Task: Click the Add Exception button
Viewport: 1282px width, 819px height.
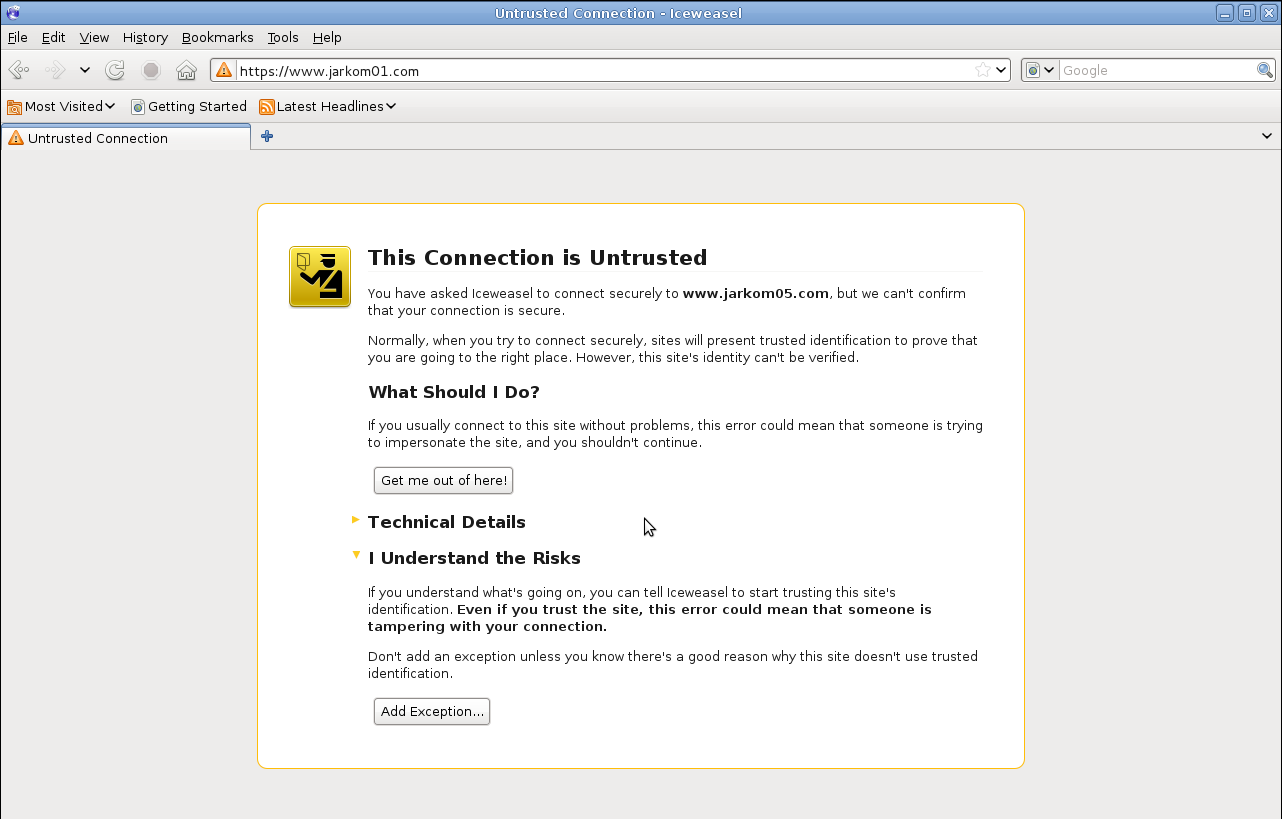Action: coord(431,711)
